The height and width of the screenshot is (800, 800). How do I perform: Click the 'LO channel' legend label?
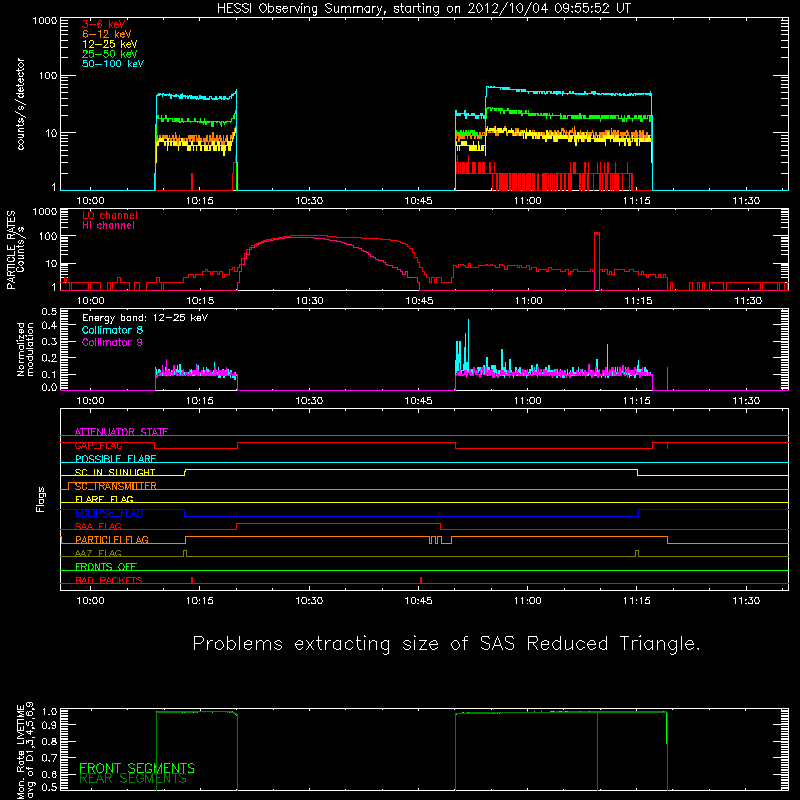click(110, 215)
